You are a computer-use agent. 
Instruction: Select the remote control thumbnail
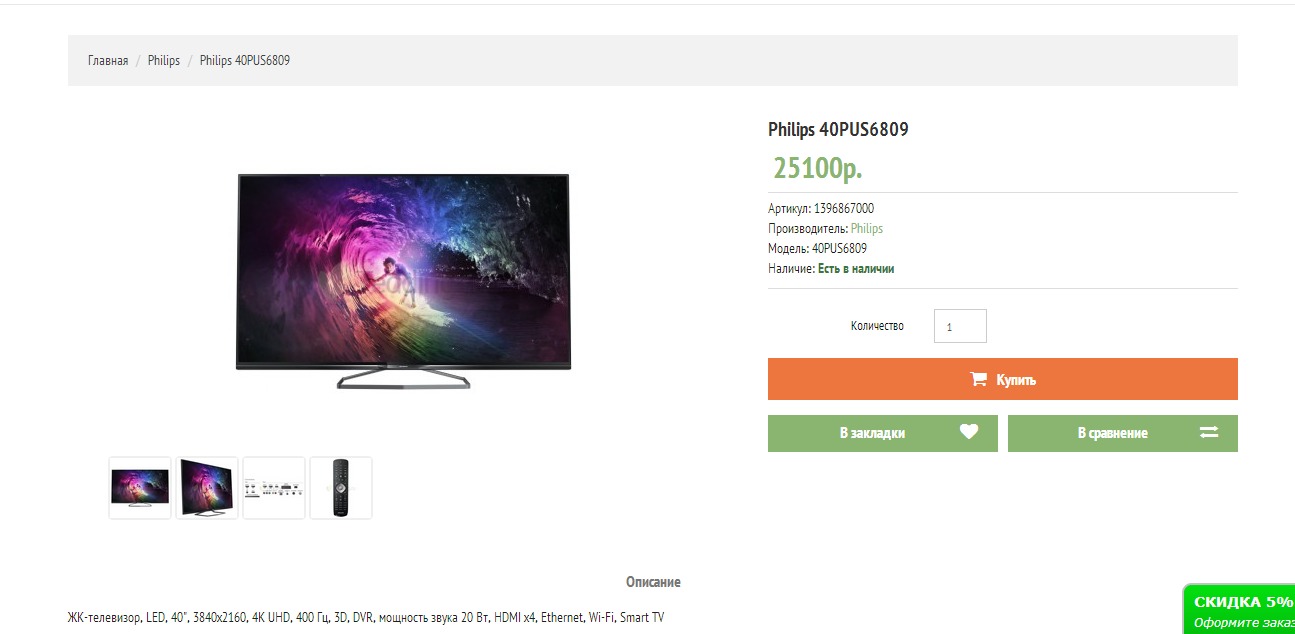tap(341, 488)
